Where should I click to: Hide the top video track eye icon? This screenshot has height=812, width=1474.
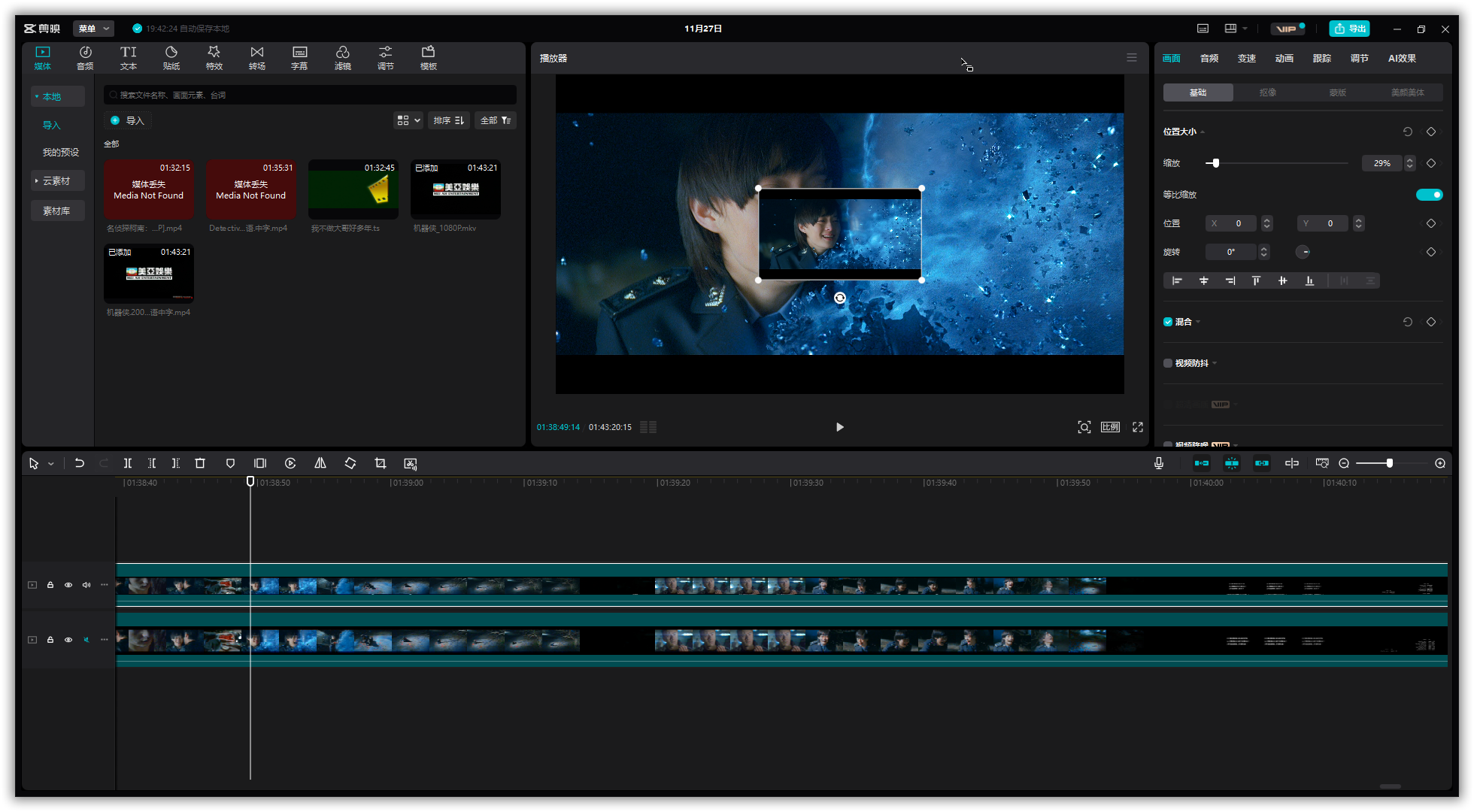tap(68, 585)
